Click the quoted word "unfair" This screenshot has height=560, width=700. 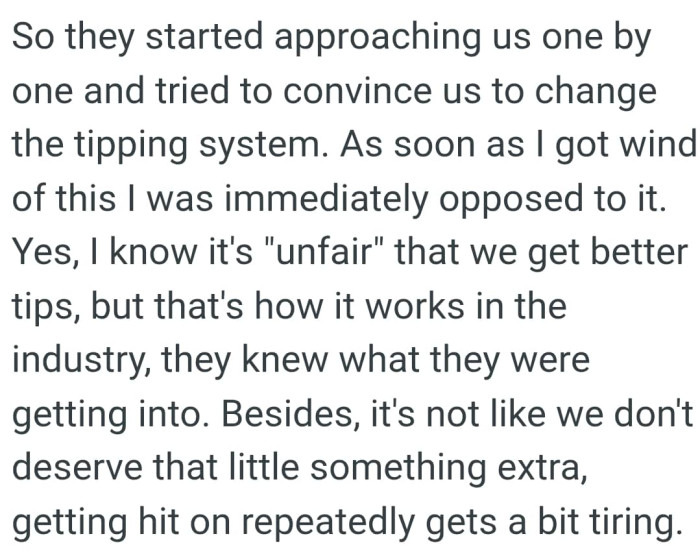coord(325,252)
